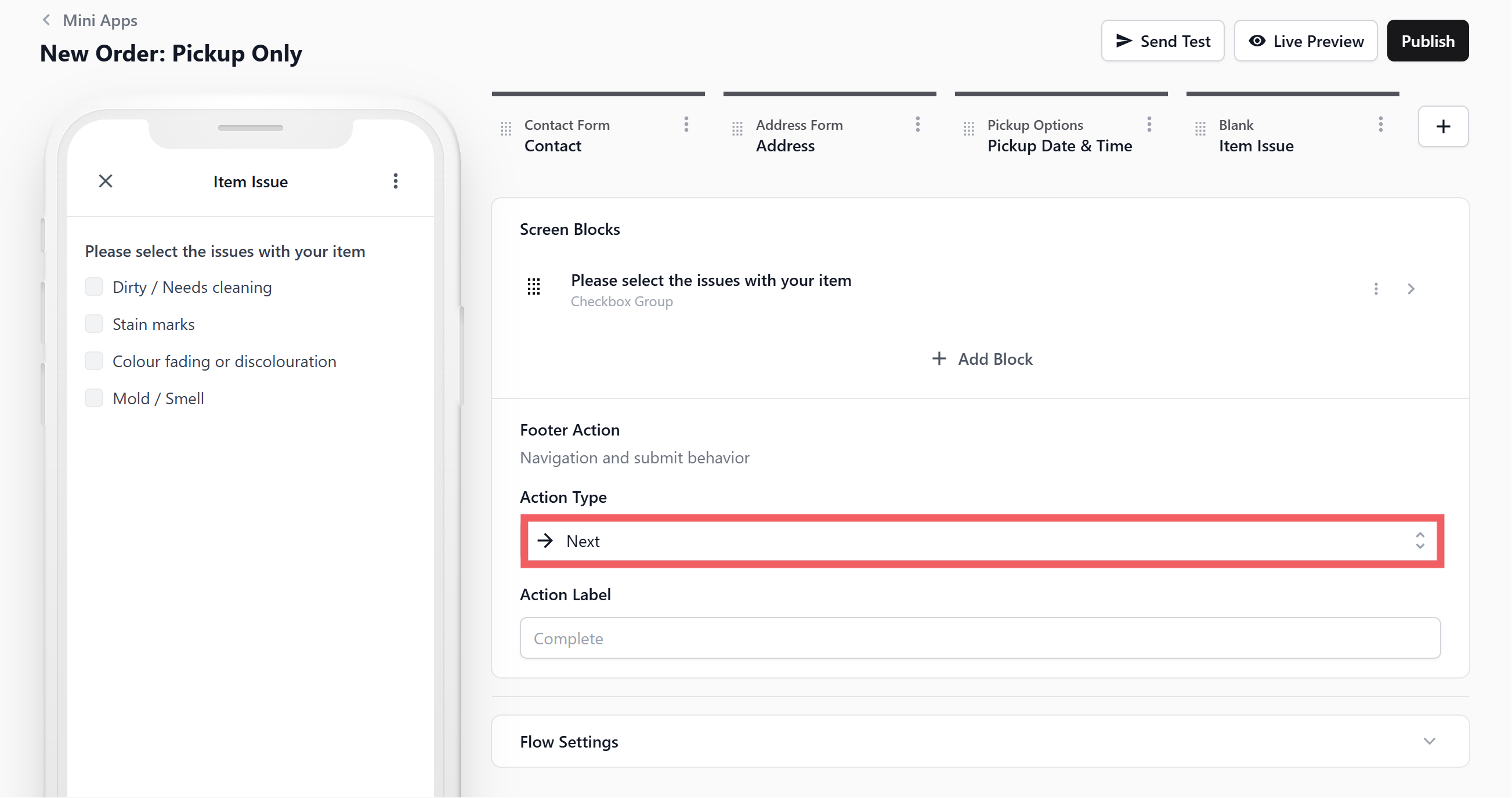Click Add Block
Image resolution: width=1512 pixels, height=798 pixels.
982,359
